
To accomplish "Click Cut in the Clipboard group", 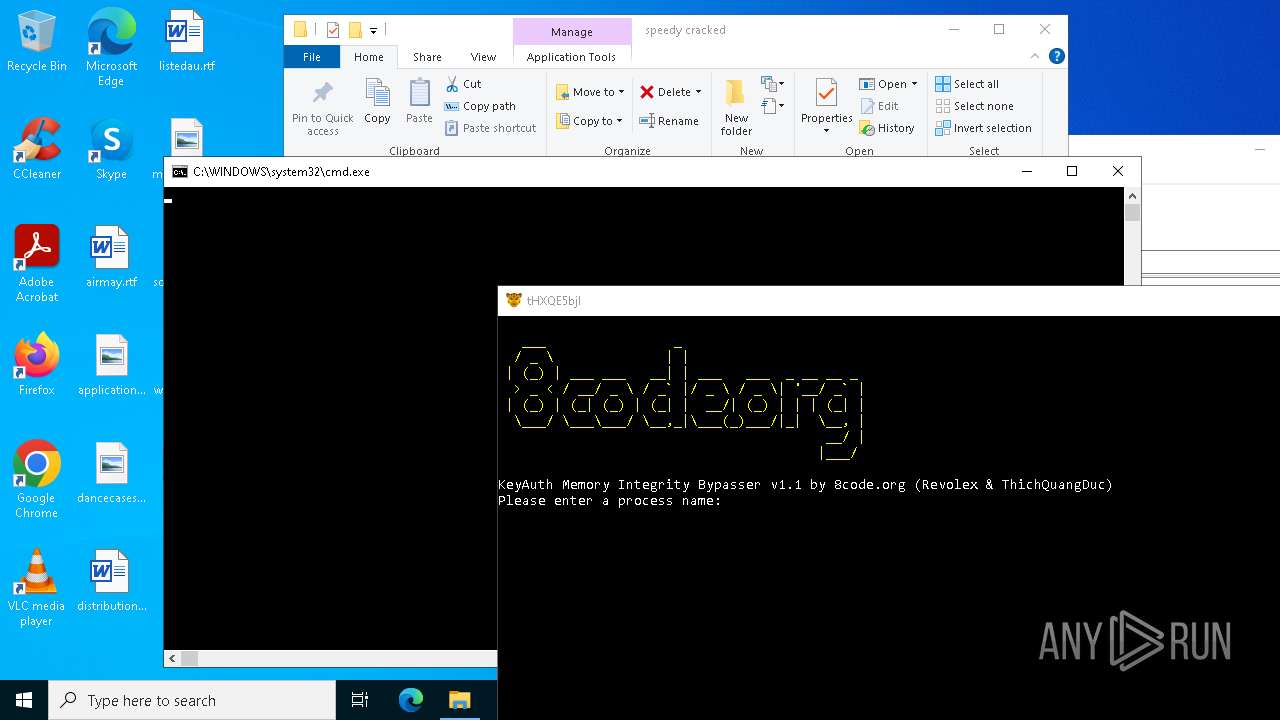I will pyautogui.click(x=463, y=84).
